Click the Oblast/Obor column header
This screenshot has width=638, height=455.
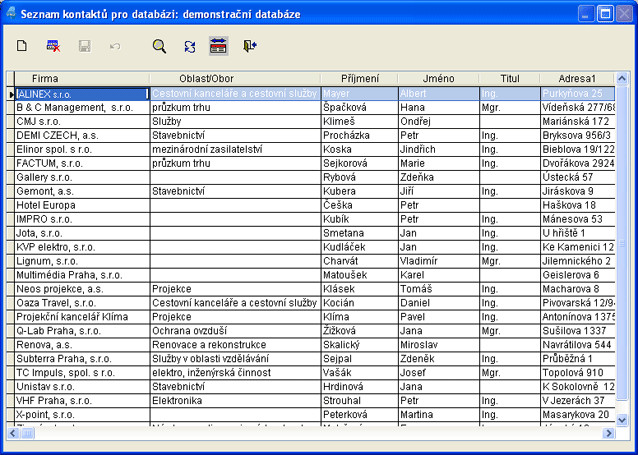(x=236, y=79)
